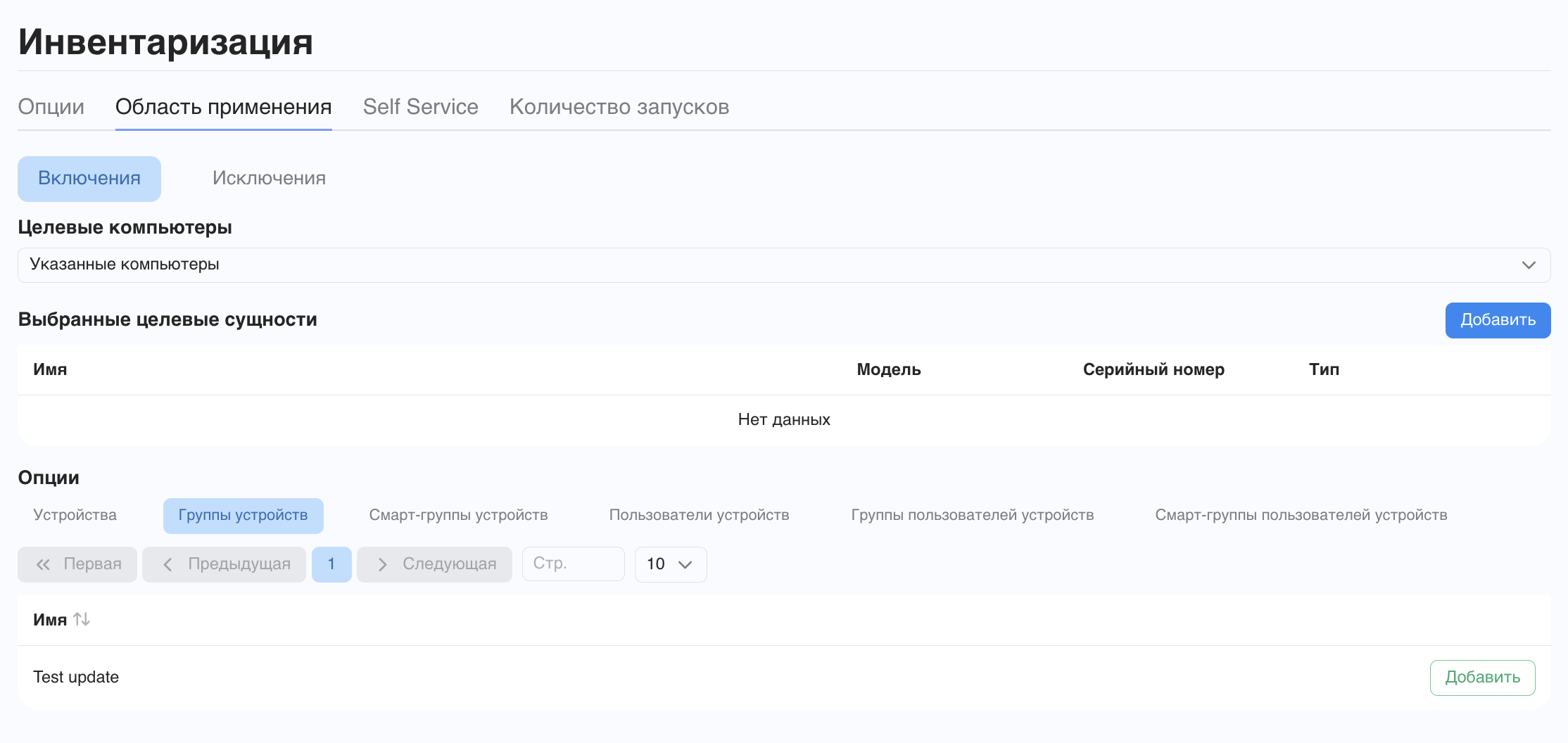Select the Исключения sub-tab
1568x743 pixels.
pyautogui.click(x=269, y=179)
